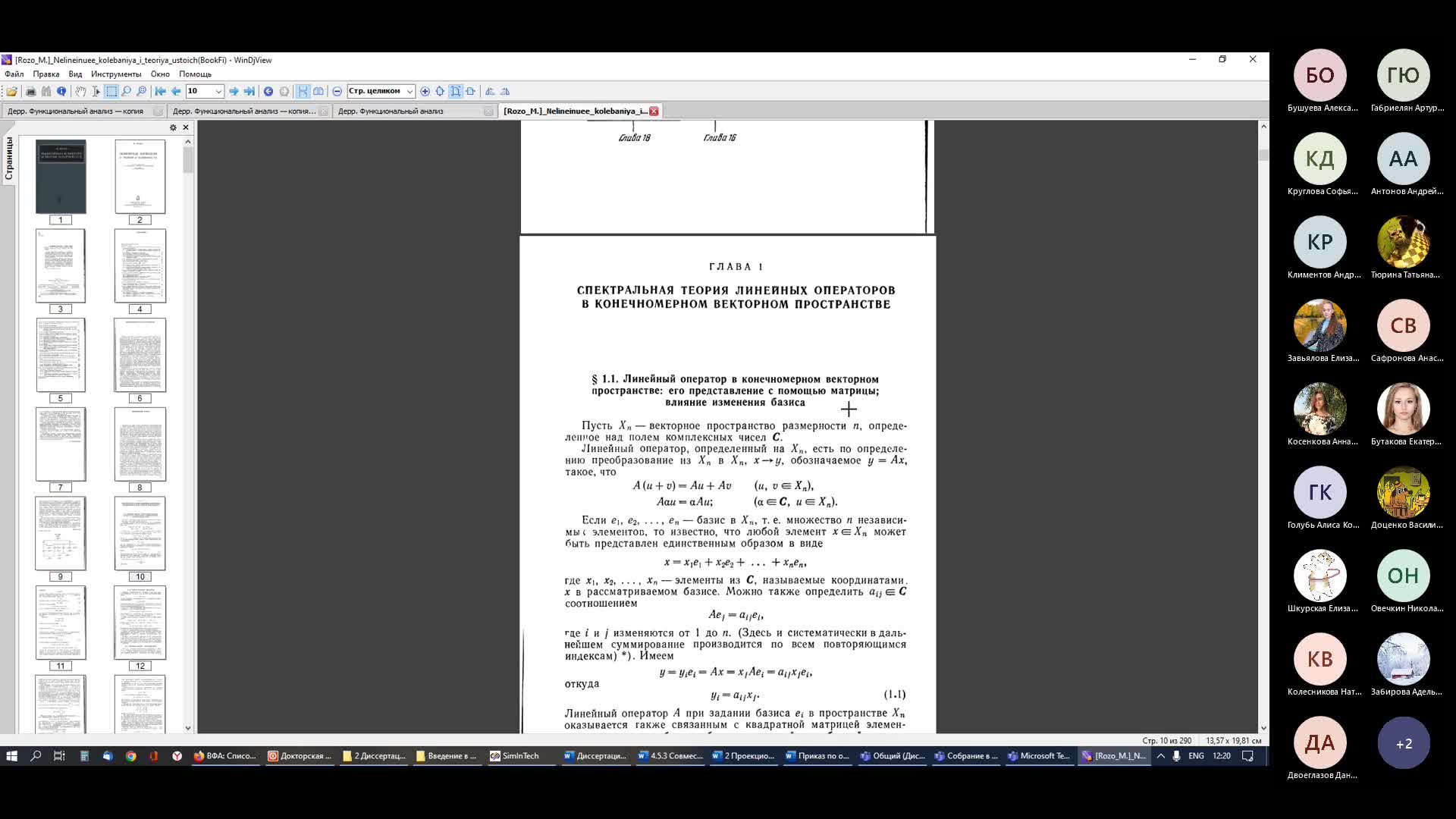Screen dimensions: 1456x819
Task: Rotate the page counterclockwise
Action: point(490,91)
